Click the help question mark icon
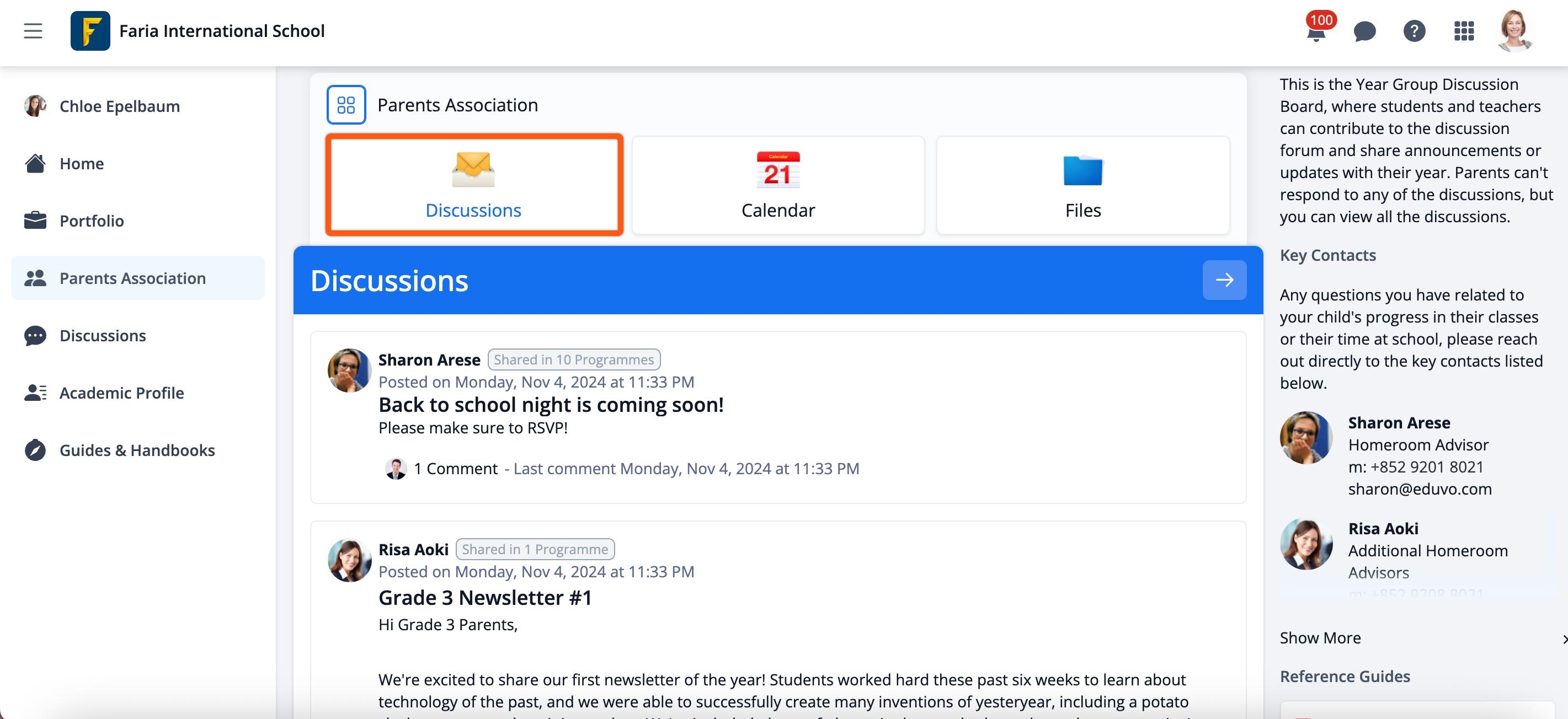 click(1414, 31)
